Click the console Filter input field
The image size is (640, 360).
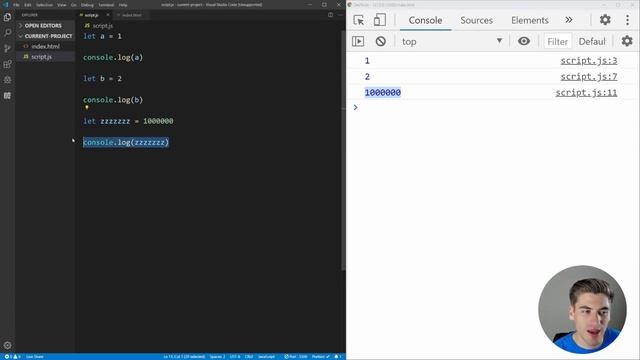point(557,42)
